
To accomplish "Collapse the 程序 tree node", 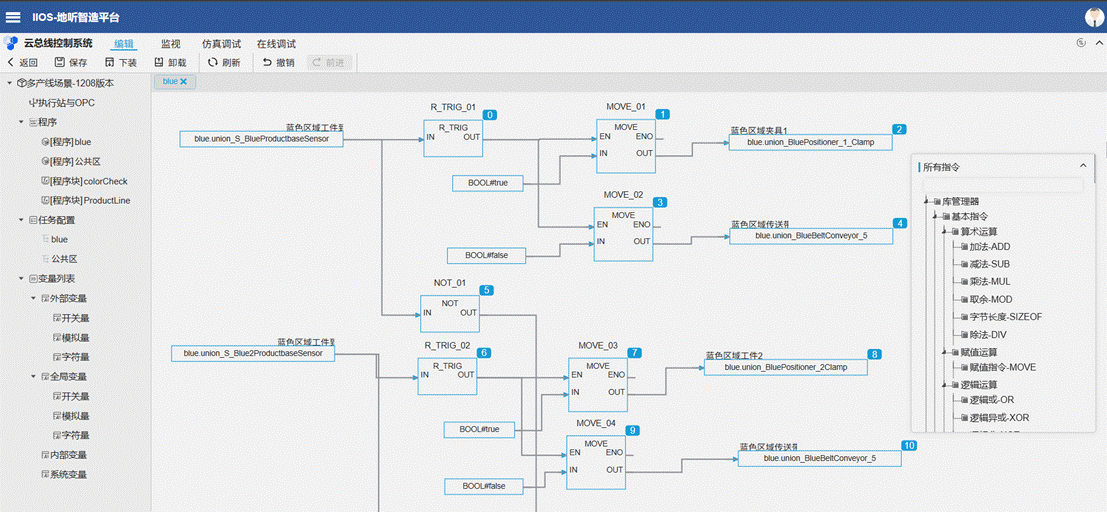I will pyautogui.click(x=21, y=122).
